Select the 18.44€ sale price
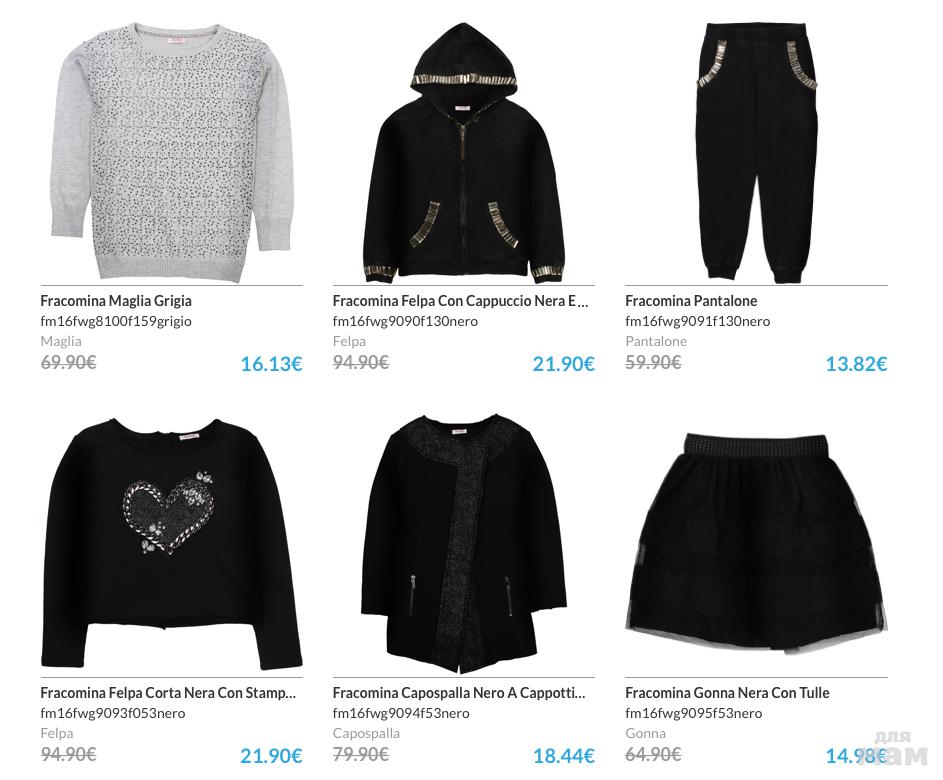The height and width of the screenshot is (780, 943). (x=564, y=756)
